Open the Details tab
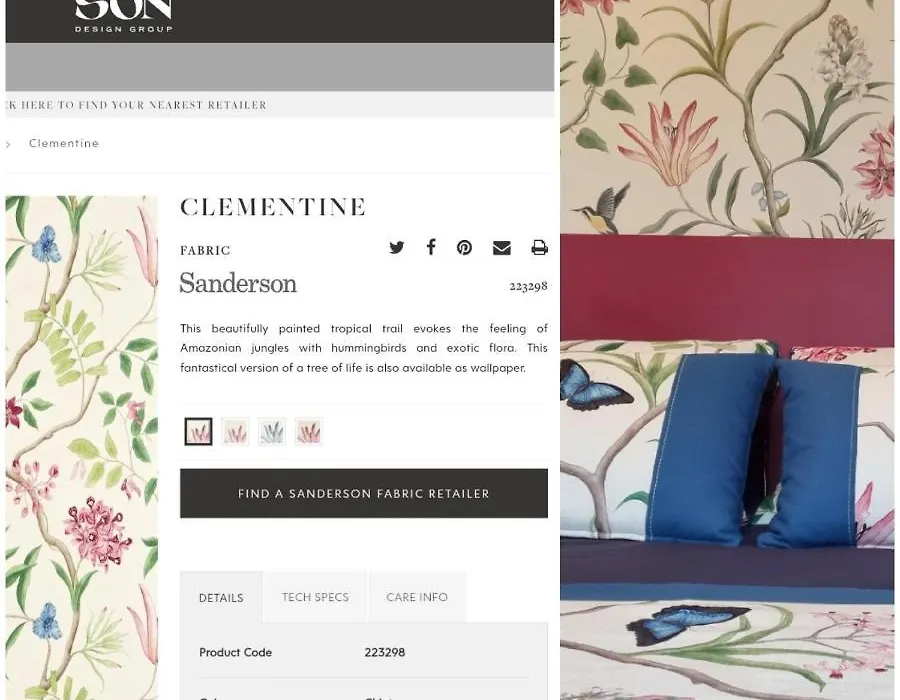This screenshot has width=900, height=700. point(221,597)
